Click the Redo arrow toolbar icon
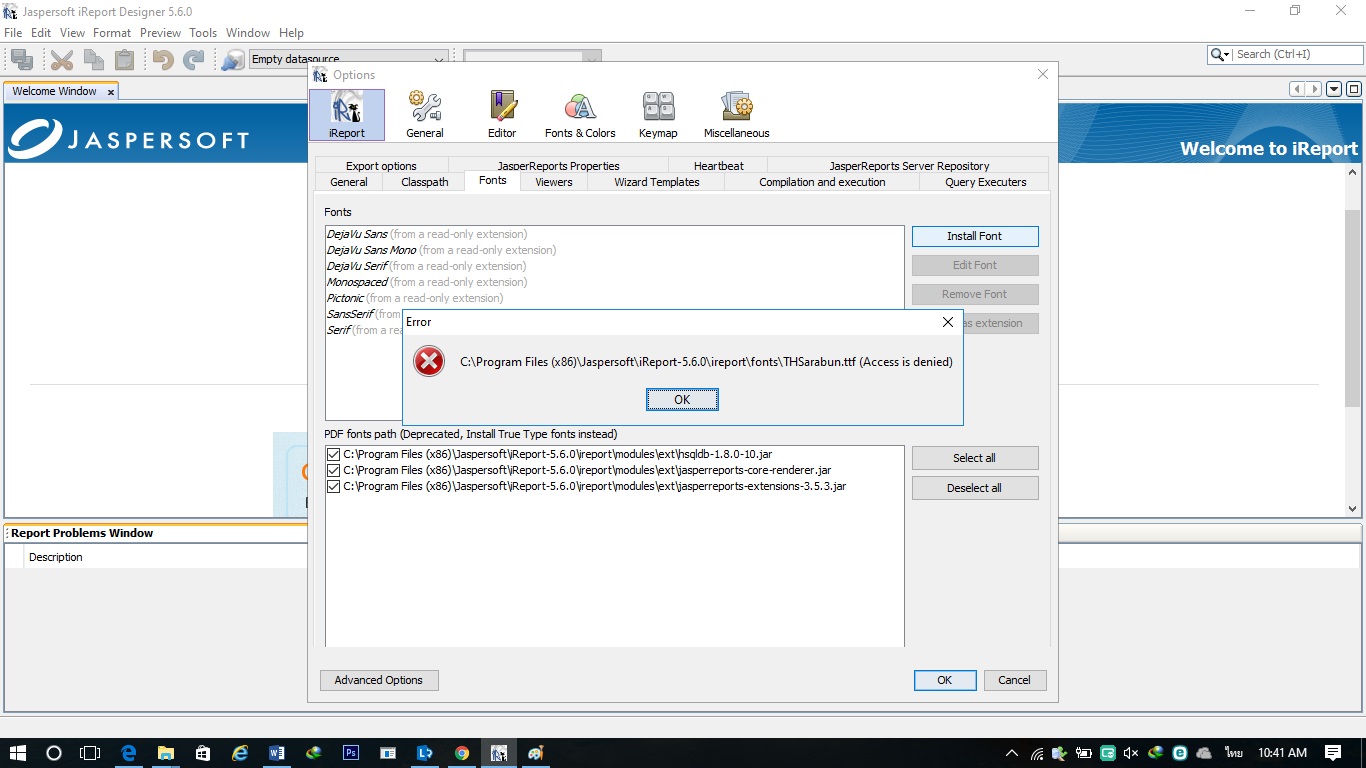The height and width of the screenshot is (768, 1366). [194, 60]
